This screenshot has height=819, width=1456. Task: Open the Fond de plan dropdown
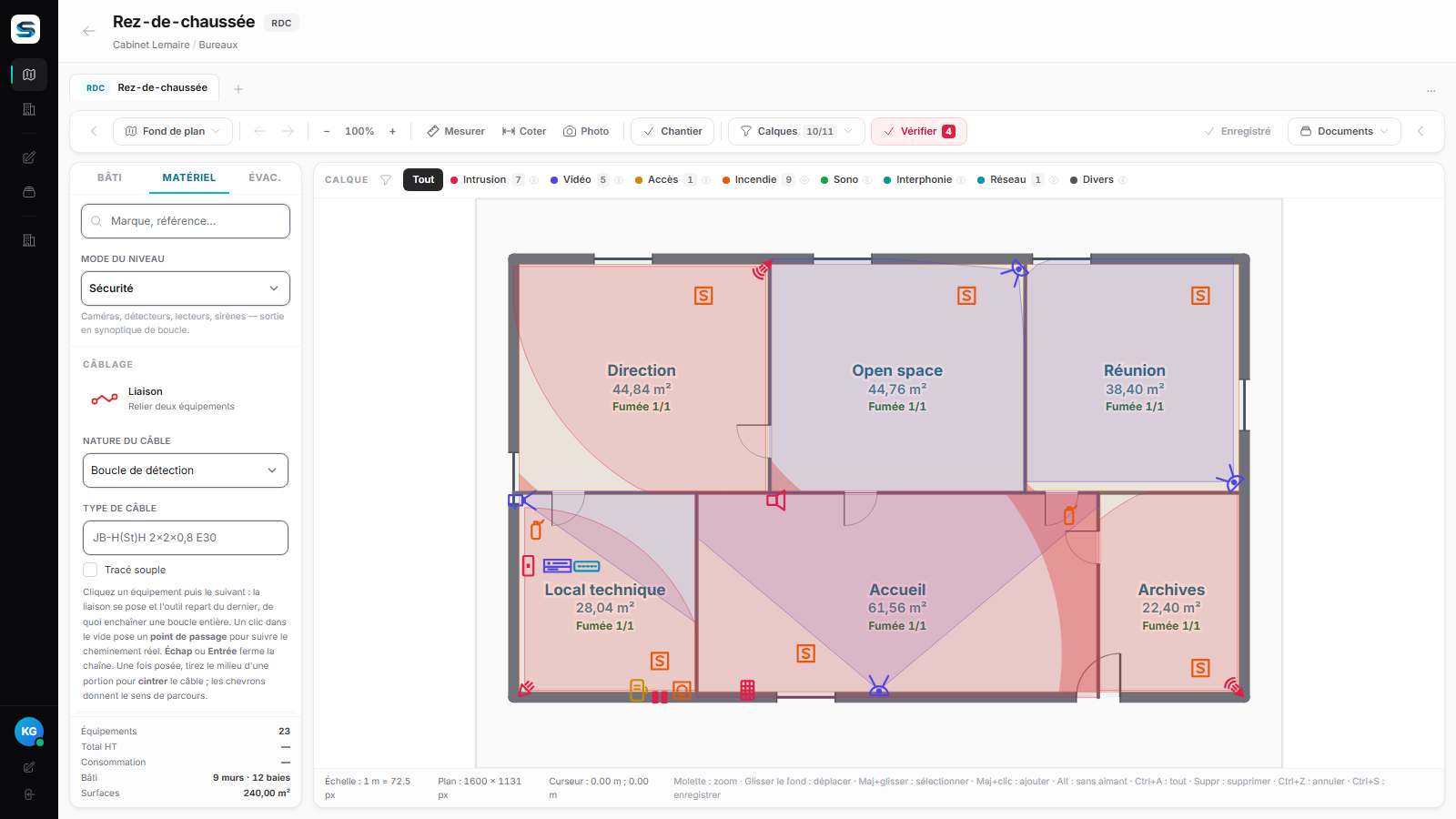[x=173, y=131]
